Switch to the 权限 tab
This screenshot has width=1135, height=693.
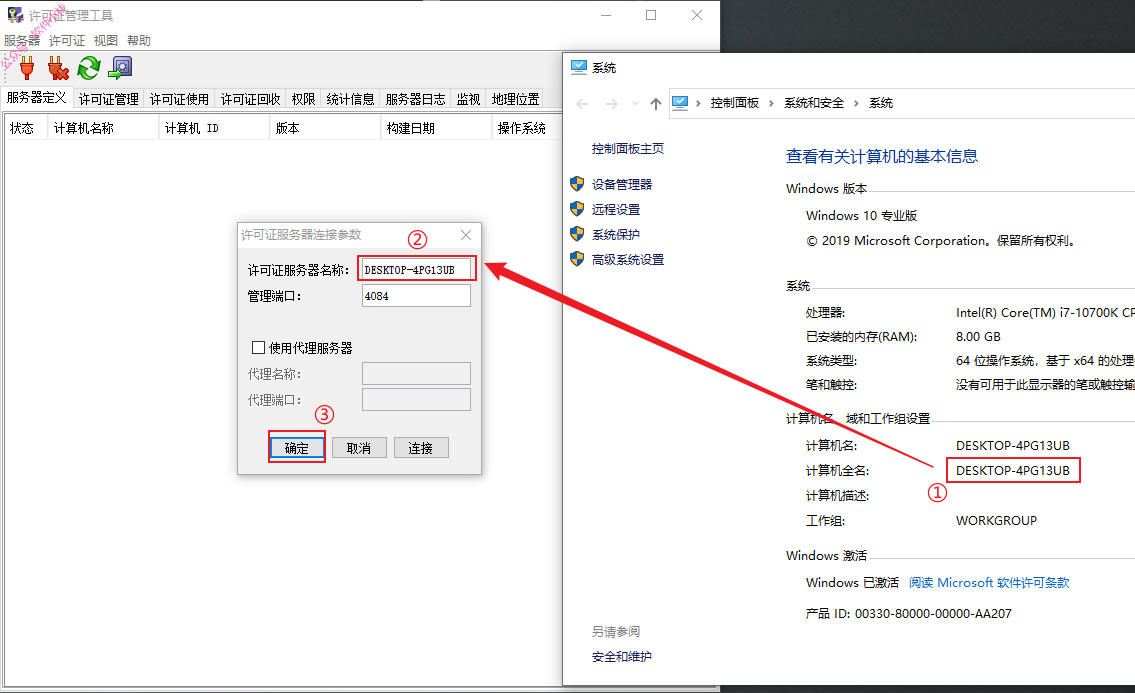303,99
